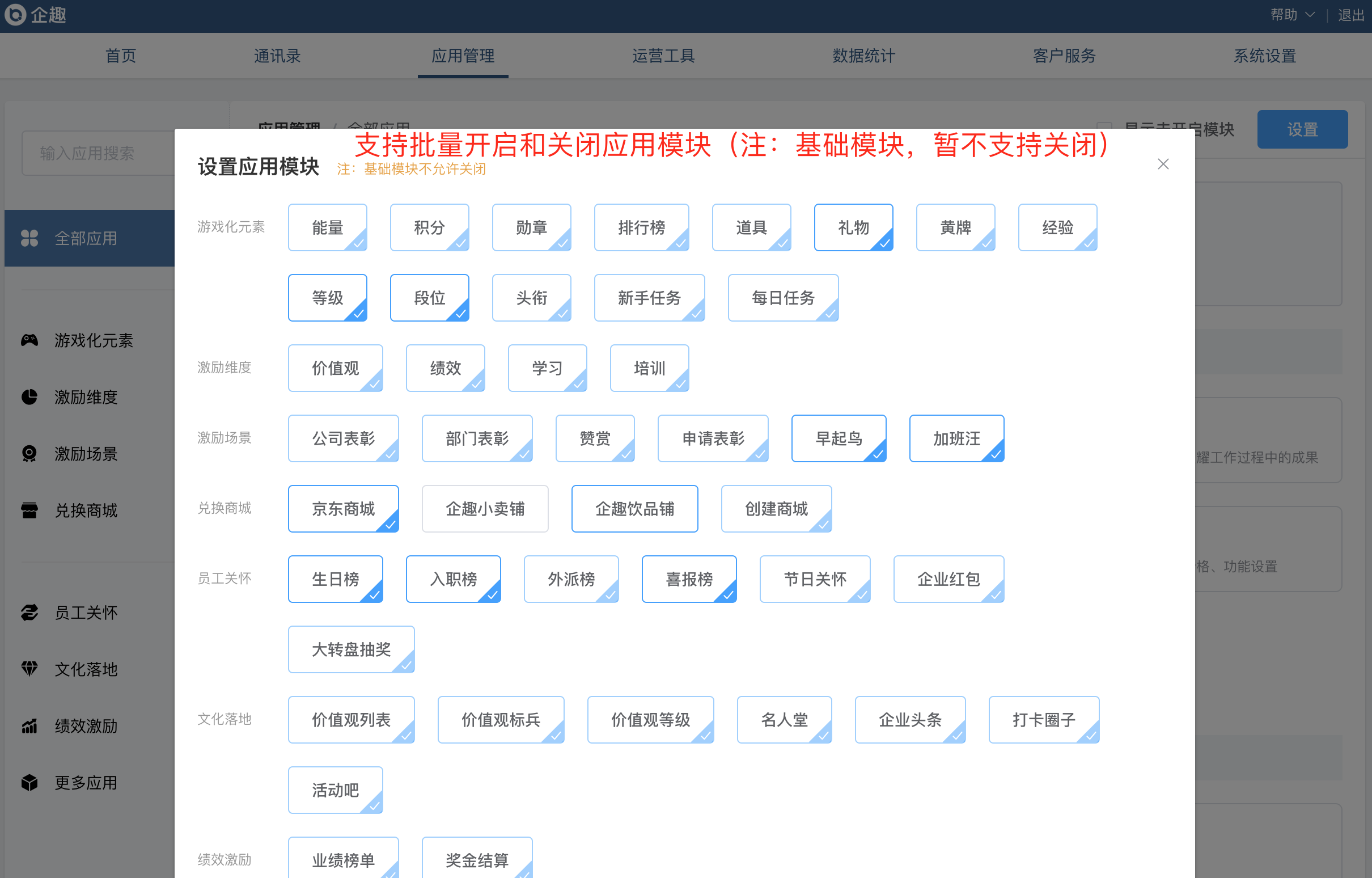Toggle the 礼物 module tile
1372x878 pixels.
[853, 227]
